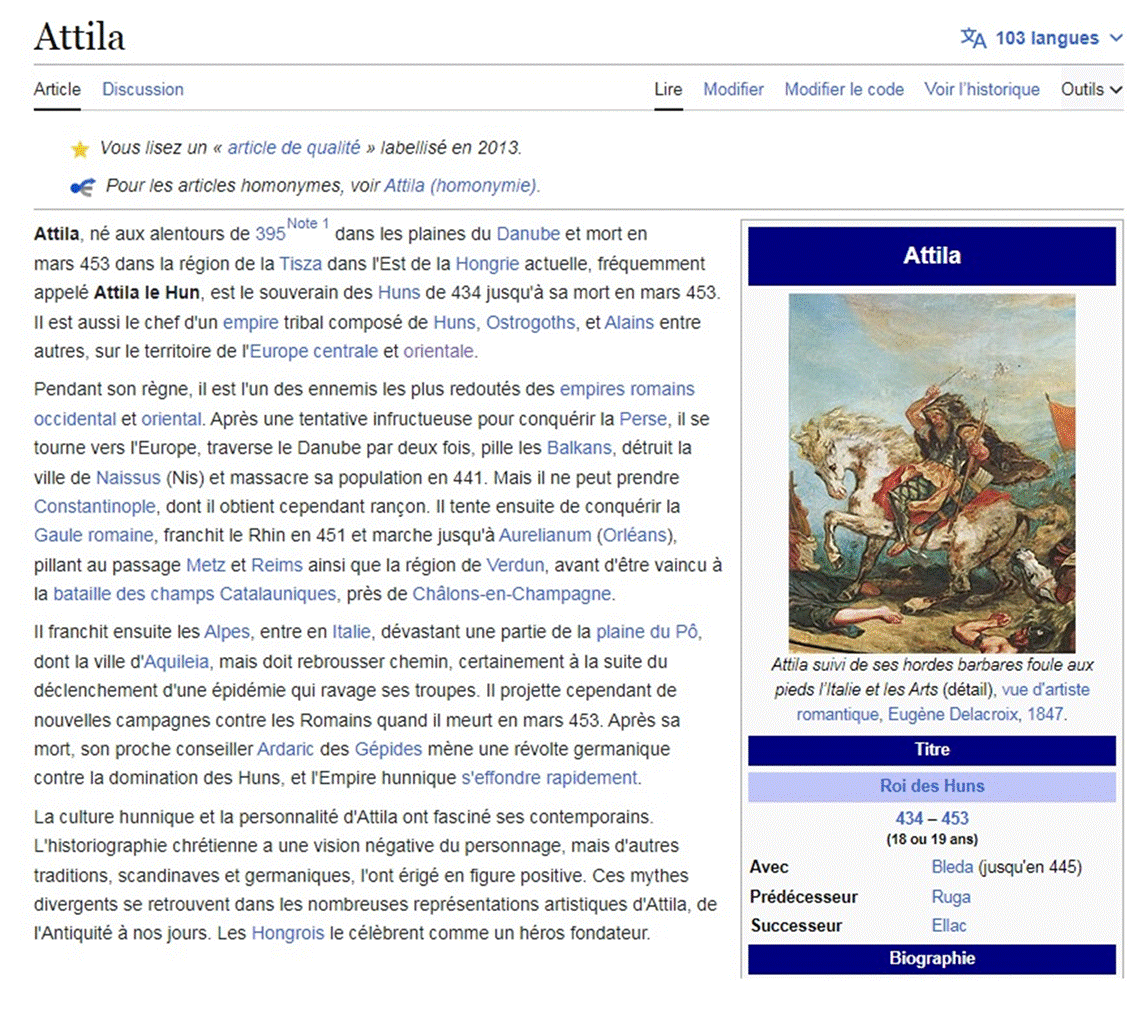Select the Lire tab

[x=668, y=89]
